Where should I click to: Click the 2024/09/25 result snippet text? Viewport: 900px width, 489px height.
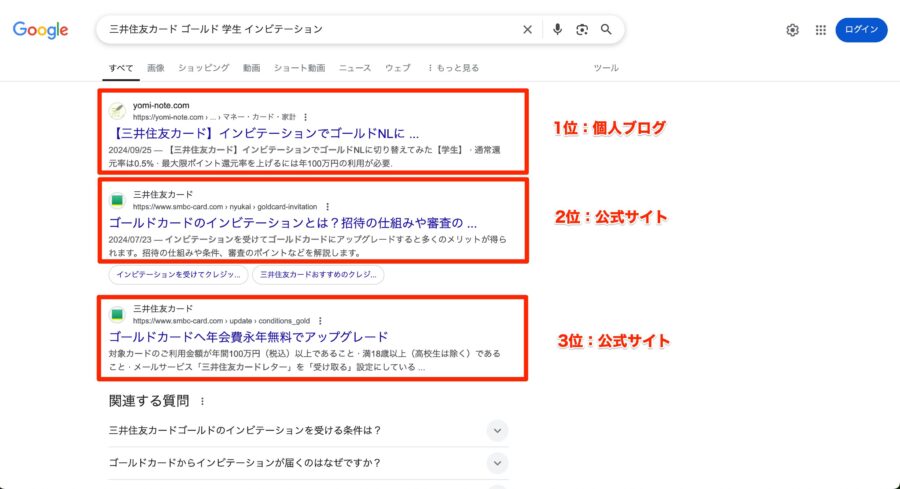point(304,157)
